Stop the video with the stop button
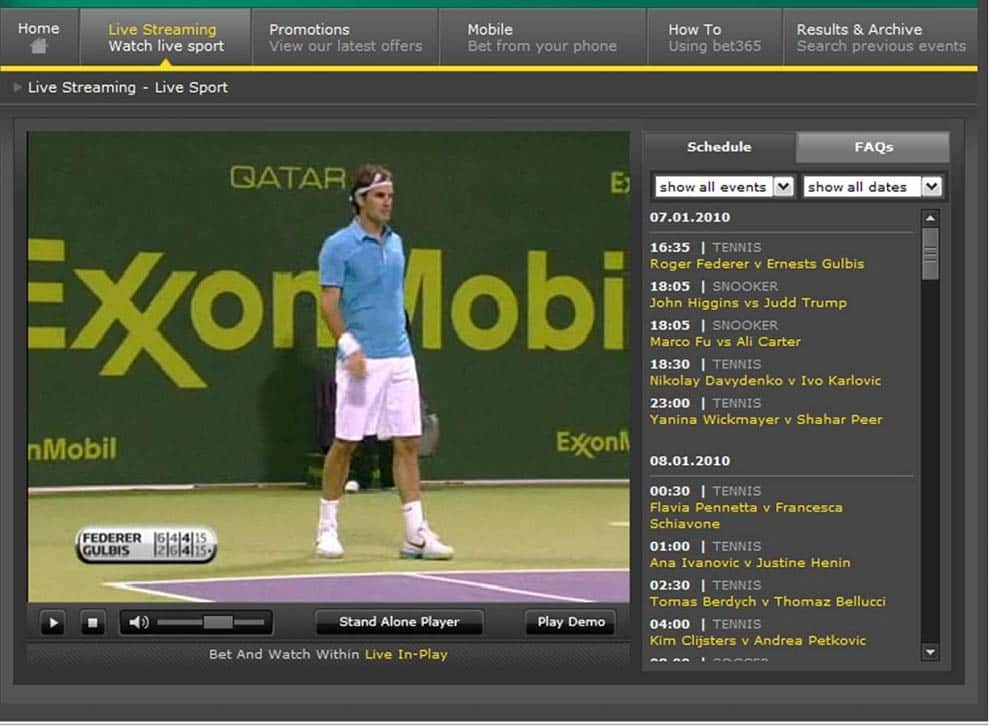989x726 pixels. (93, 623)
